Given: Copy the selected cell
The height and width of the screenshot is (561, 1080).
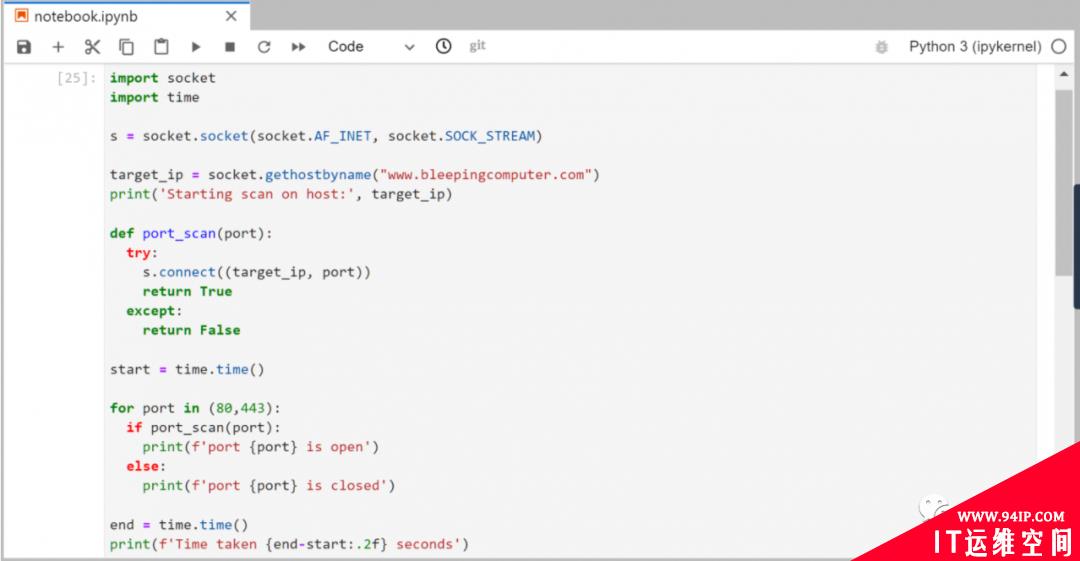Looking at the screenshot, I should [126, 47].
